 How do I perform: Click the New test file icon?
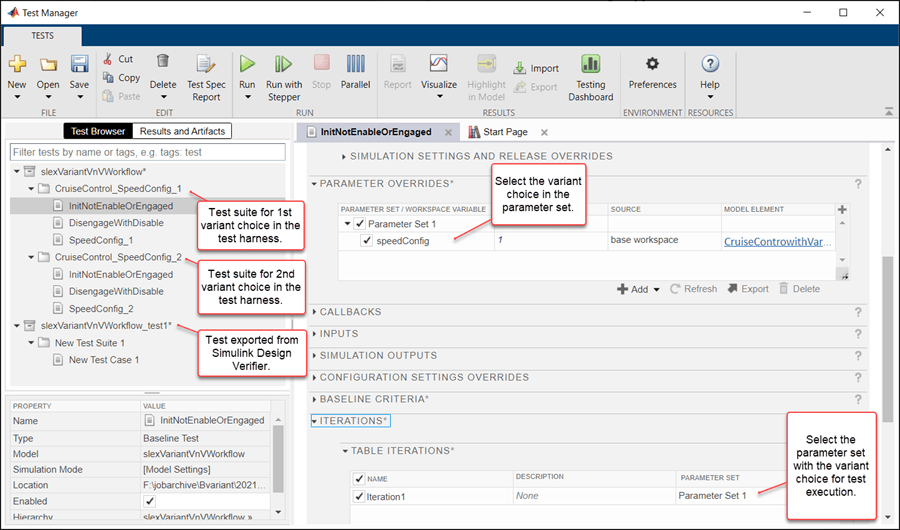tap(17, 64)
